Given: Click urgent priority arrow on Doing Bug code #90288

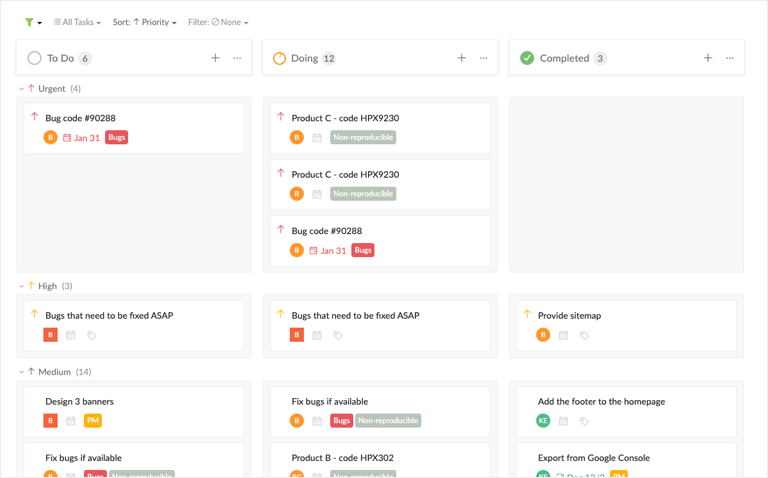Looking at the screenshot, I should point(281,229).
